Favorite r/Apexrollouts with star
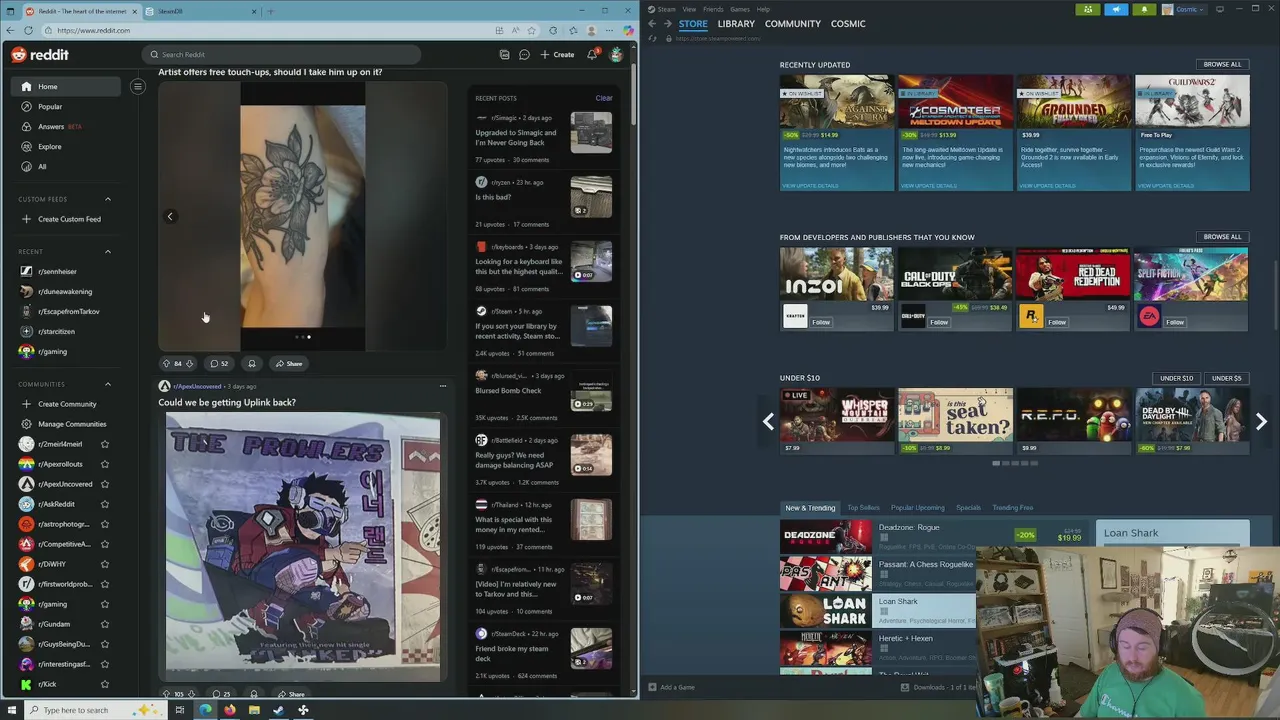The width and height of the screenshot is (1280, 720). tap(105, 464)
